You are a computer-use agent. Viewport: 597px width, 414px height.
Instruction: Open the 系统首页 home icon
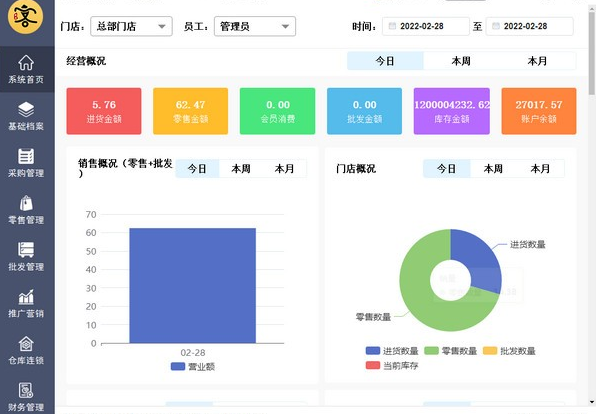26,63
